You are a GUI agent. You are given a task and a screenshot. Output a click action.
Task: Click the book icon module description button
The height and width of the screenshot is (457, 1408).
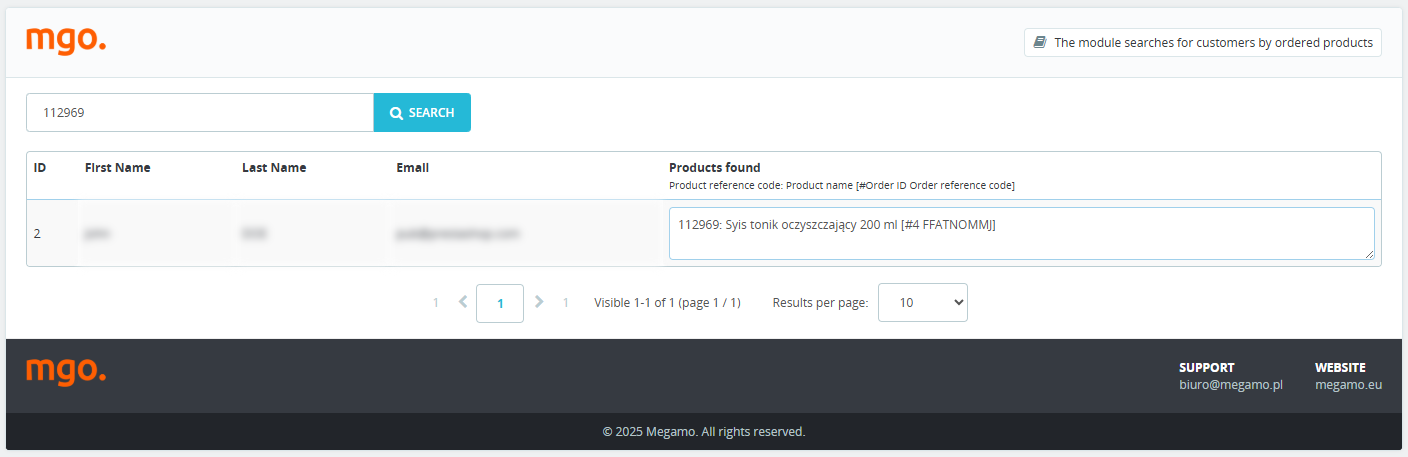point(1202,43)
